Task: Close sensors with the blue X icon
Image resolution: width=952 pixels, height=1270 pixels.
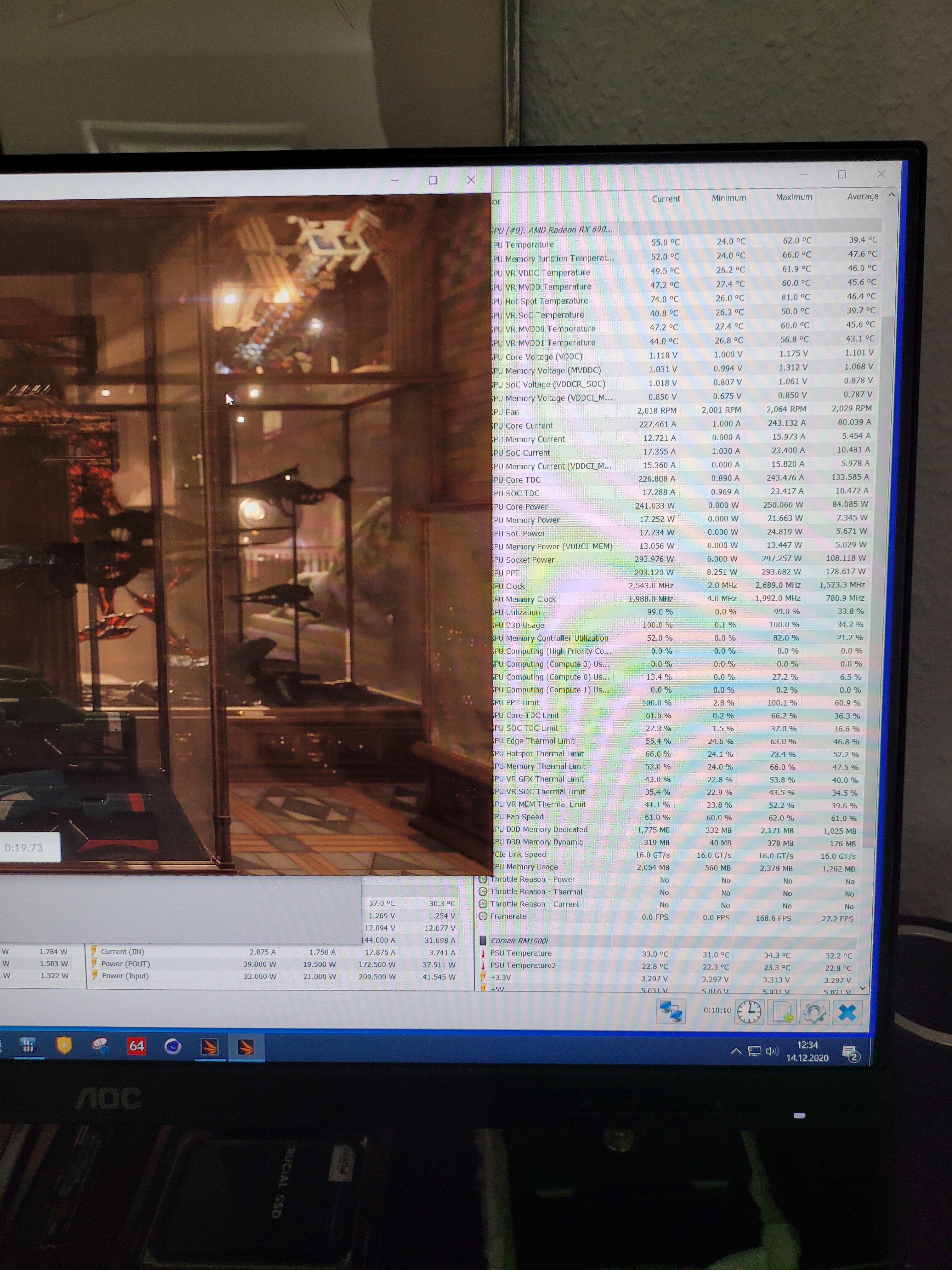Action: (x=847, y=1012)
